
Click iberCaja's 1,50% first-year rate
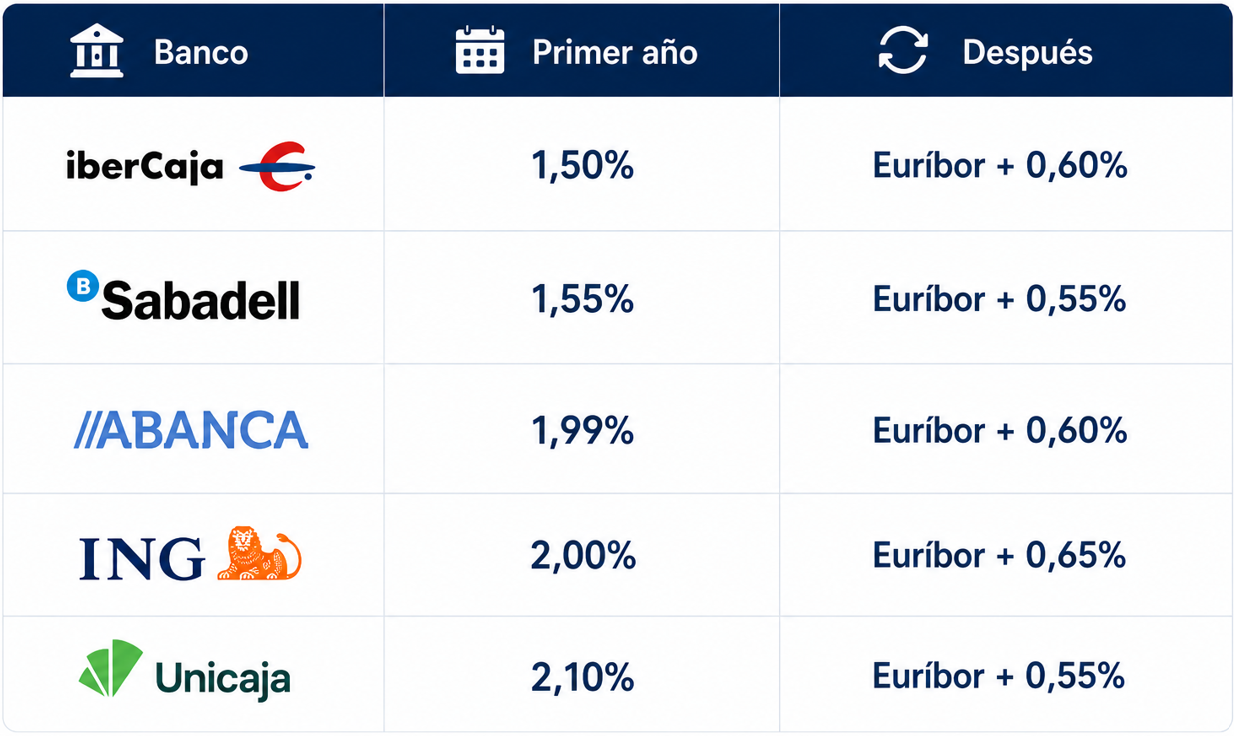583,165
